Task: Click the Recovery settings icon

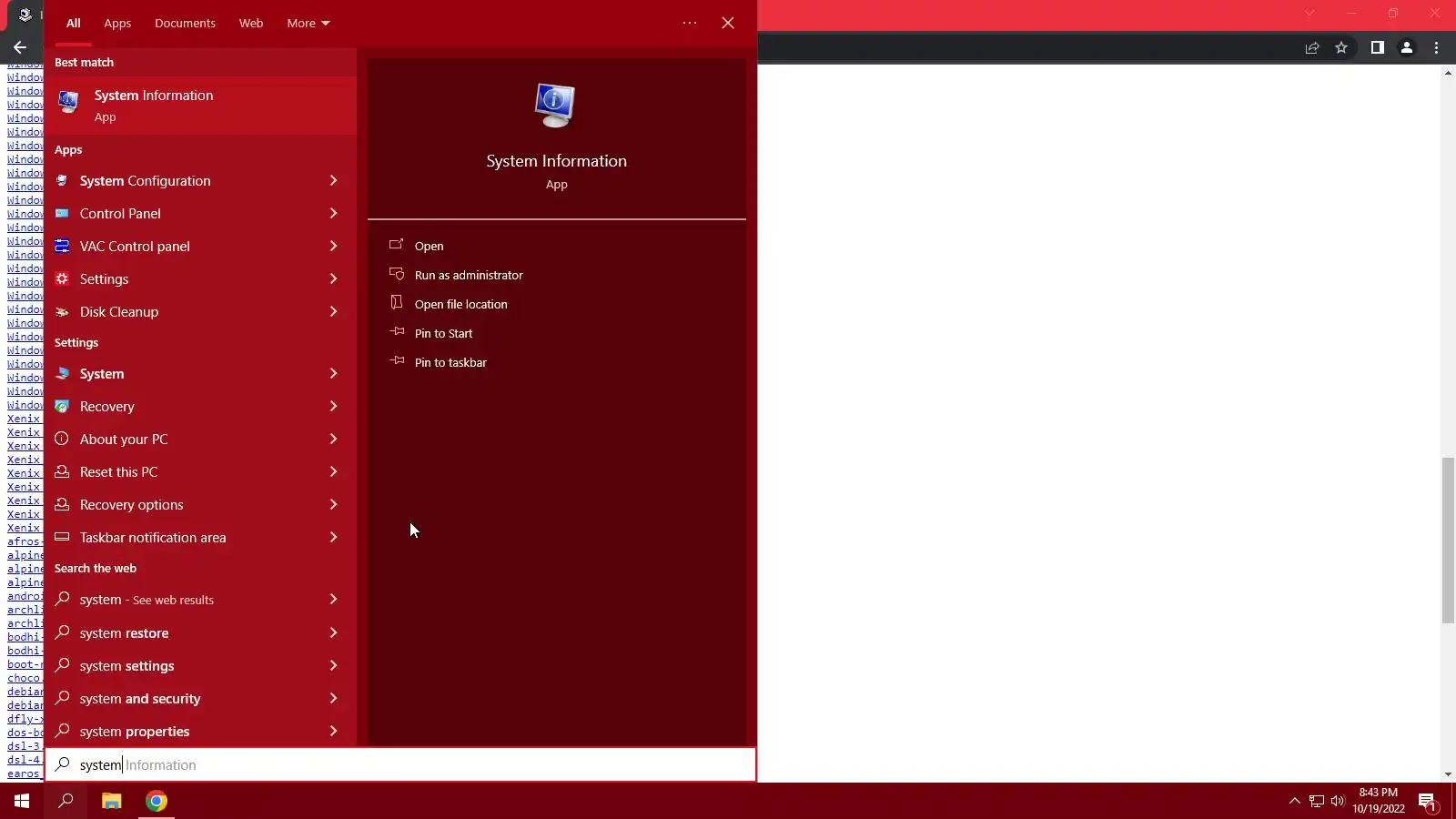Action: pyautogui.click(x=62, y=406)
